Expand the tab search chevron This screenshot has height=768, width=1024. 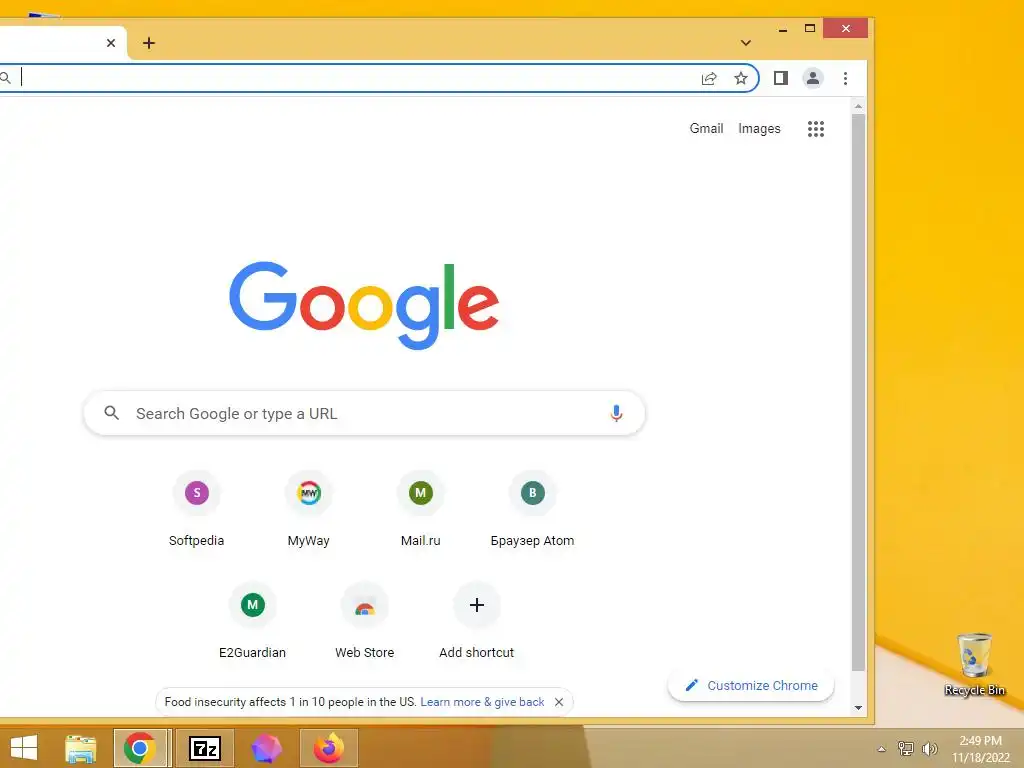tap(746, 43)
